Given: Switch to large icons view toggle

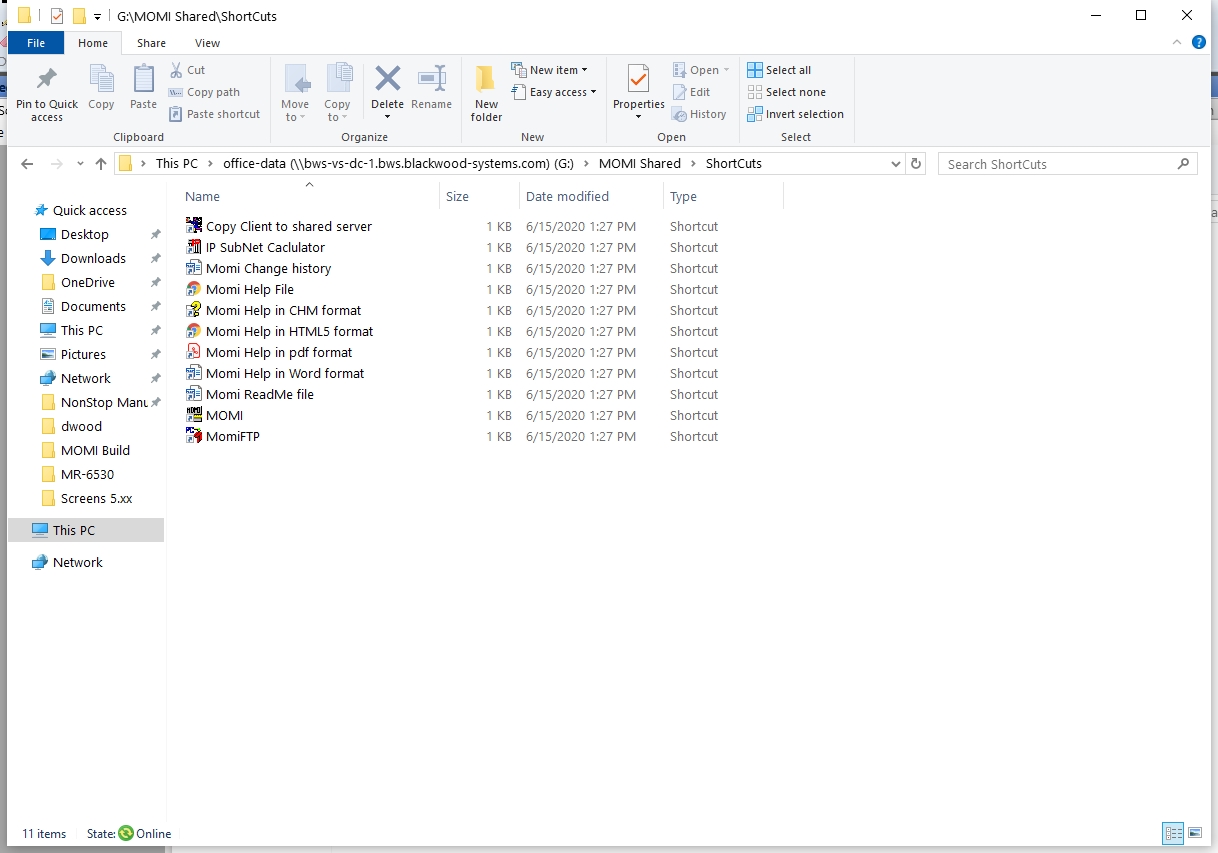Looking at the screenshot, I should point(1195,833).
